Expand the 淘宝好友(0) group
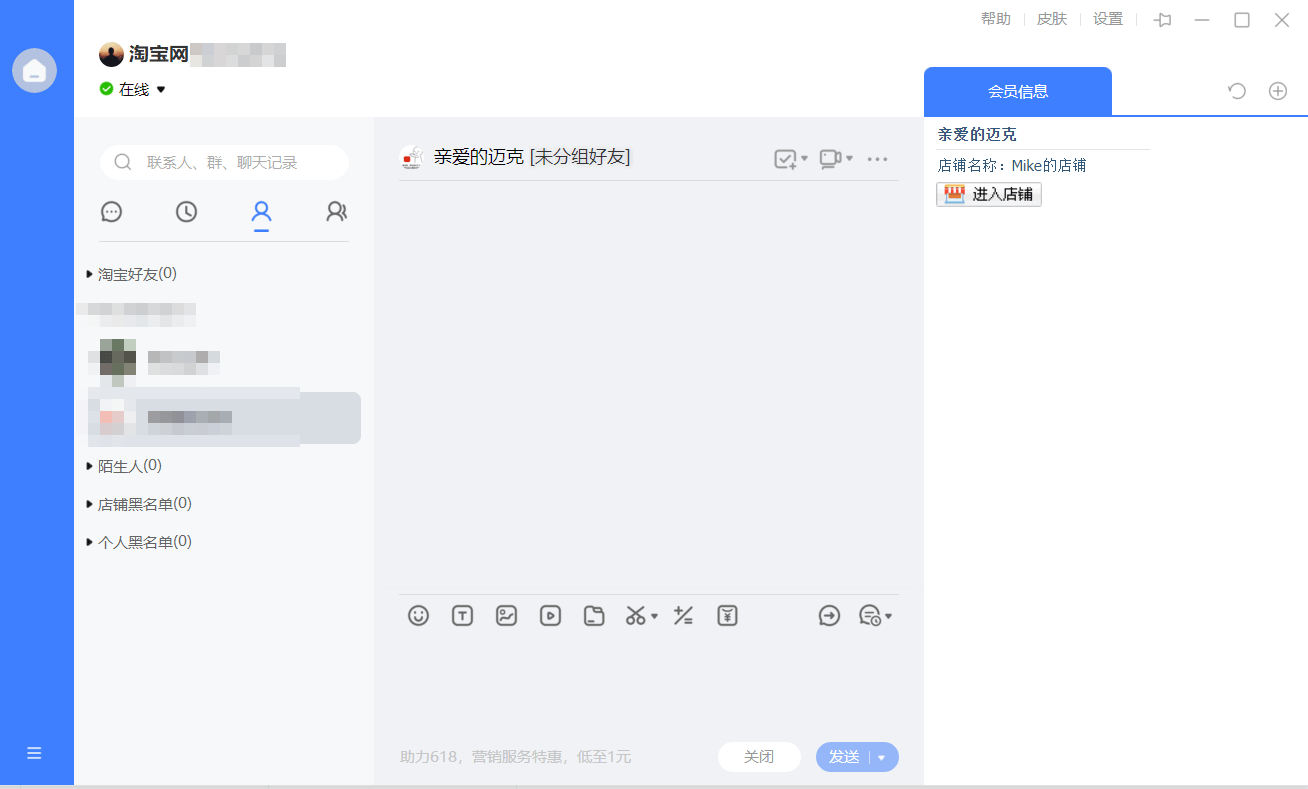1308x789 pixels. click(x=130, y=273)
